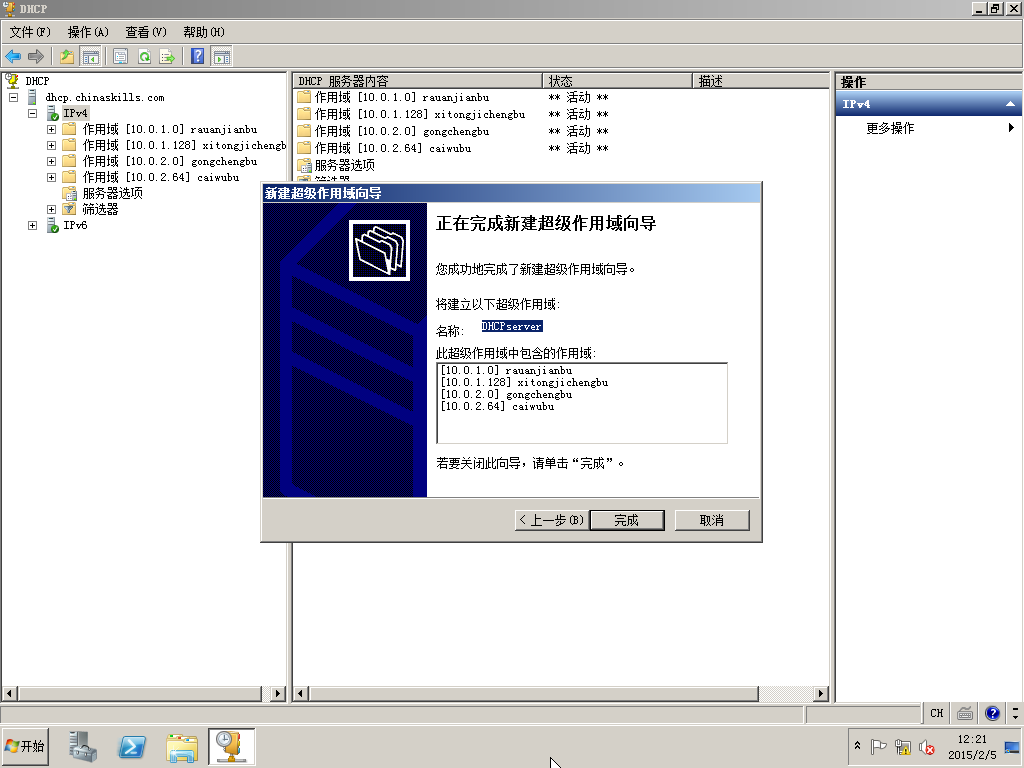Screen dimensions: 1024x768
Task: Click the blue Back arrow in toolbar
Action: pyautogui.click(x=13, y=57)
